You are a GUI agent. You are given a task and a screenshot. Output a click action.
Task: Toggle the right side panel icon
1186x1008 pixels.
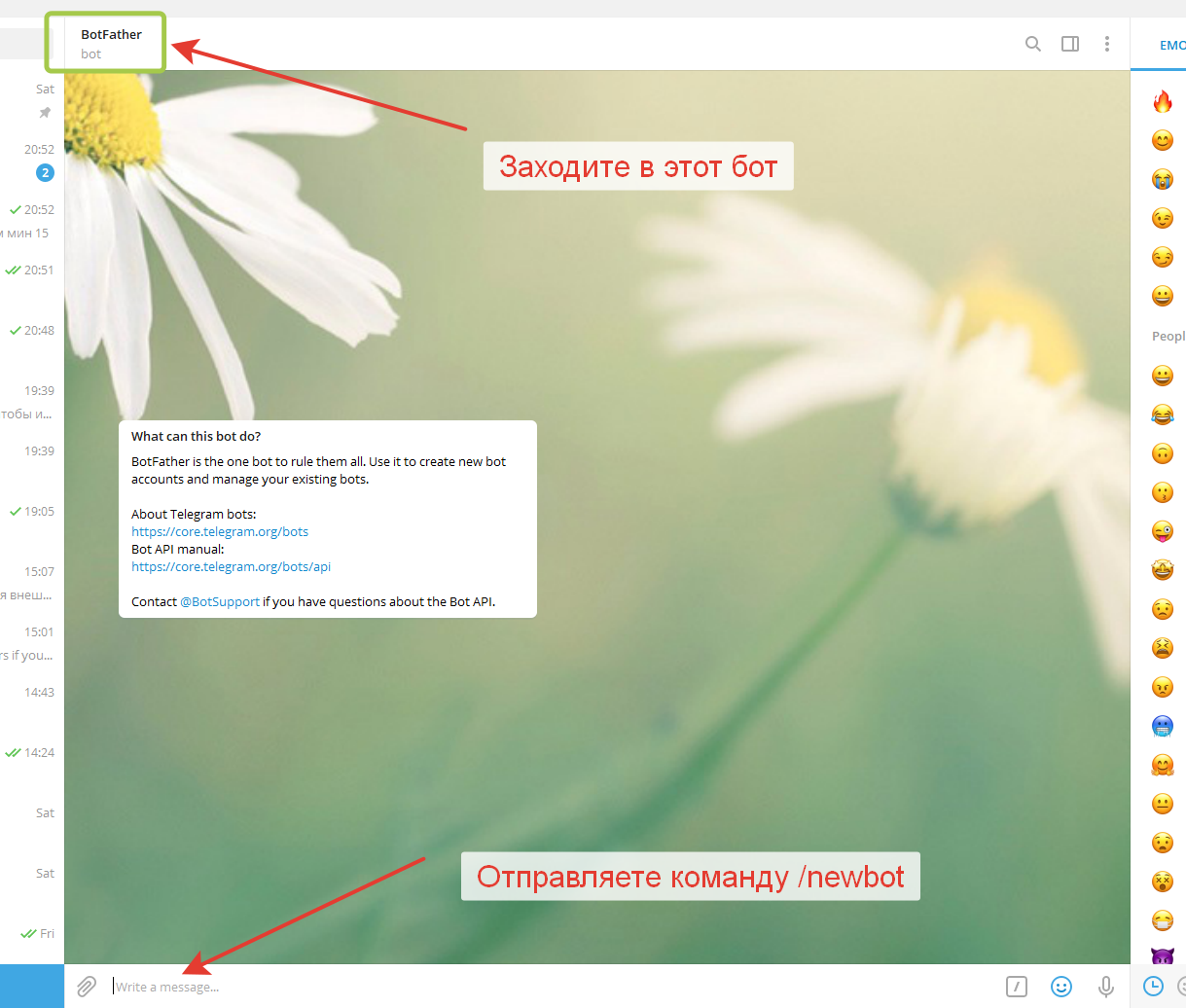click(1070, 44)
